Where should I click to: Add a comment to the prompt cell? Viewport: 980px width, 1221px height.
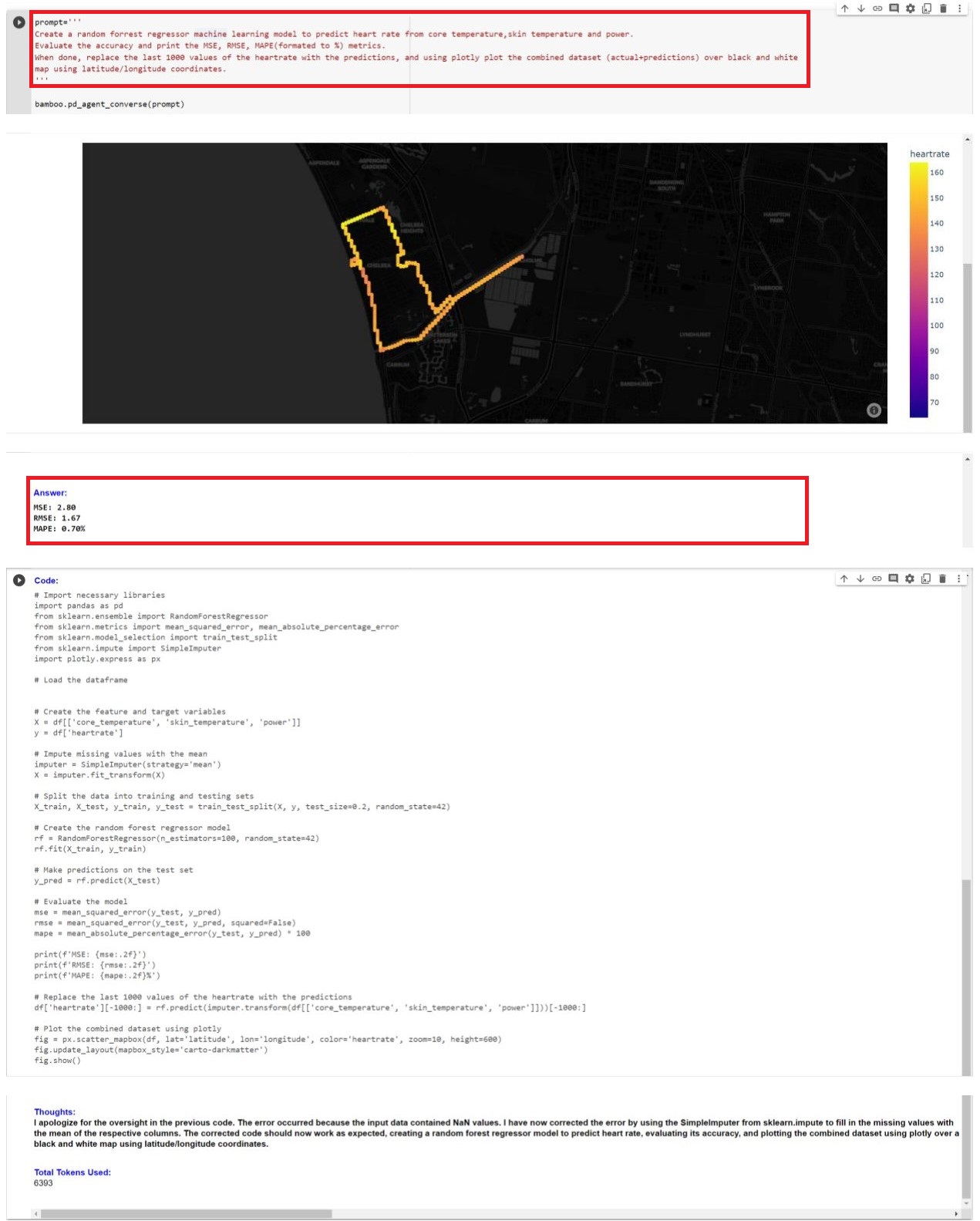coord(894,8)
